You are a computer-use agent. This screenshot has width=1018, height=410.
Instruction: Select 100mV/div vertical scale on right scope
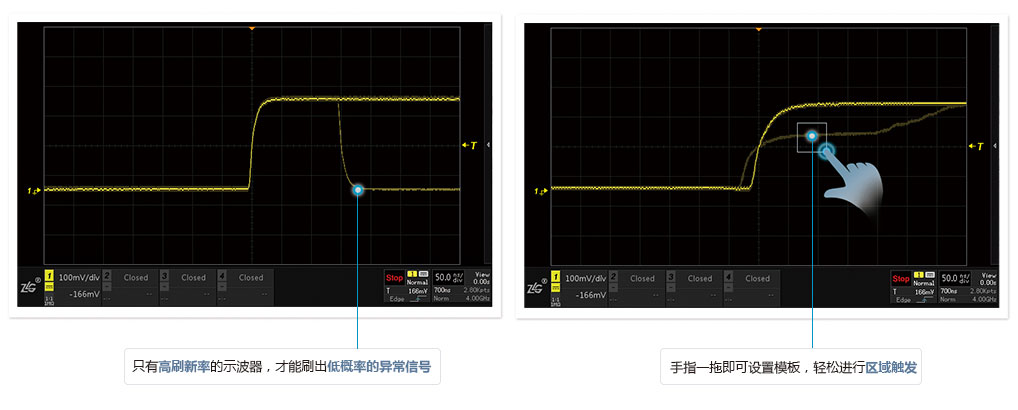[585, 278]
